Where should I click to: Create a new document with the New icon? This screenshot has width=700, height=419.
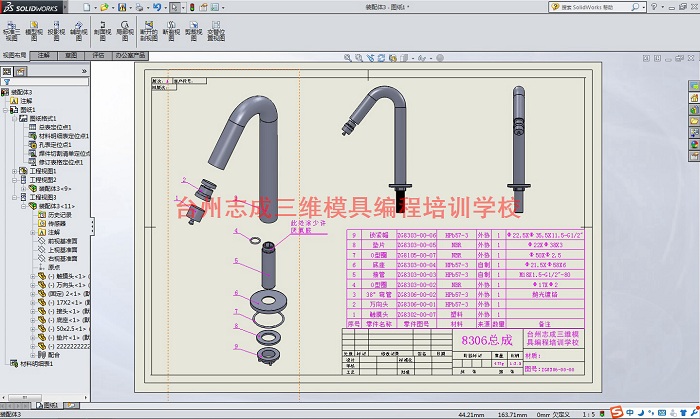[x=87, y=7]
